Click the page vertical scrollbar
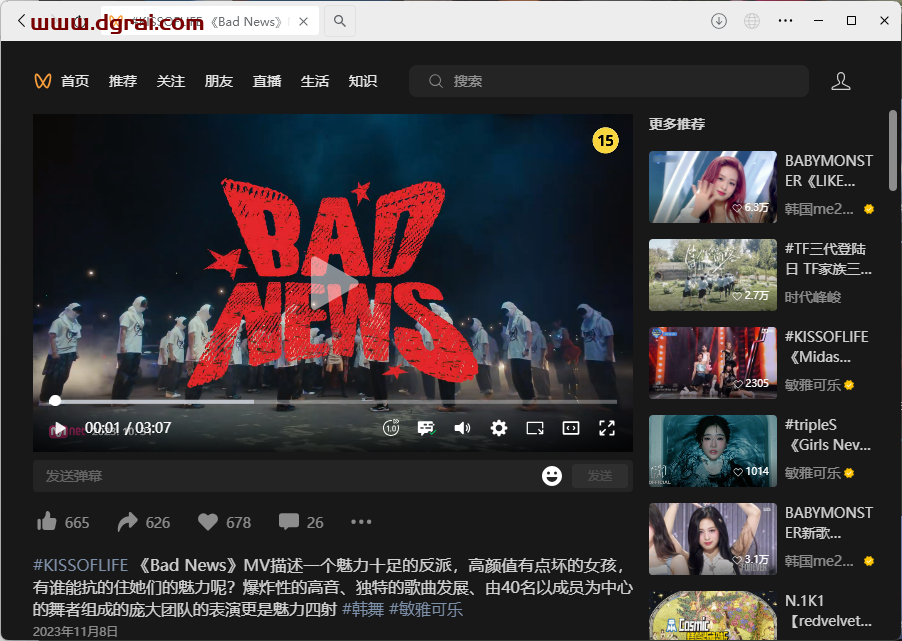Screen dimensions: 902x641 click(893, 151)
